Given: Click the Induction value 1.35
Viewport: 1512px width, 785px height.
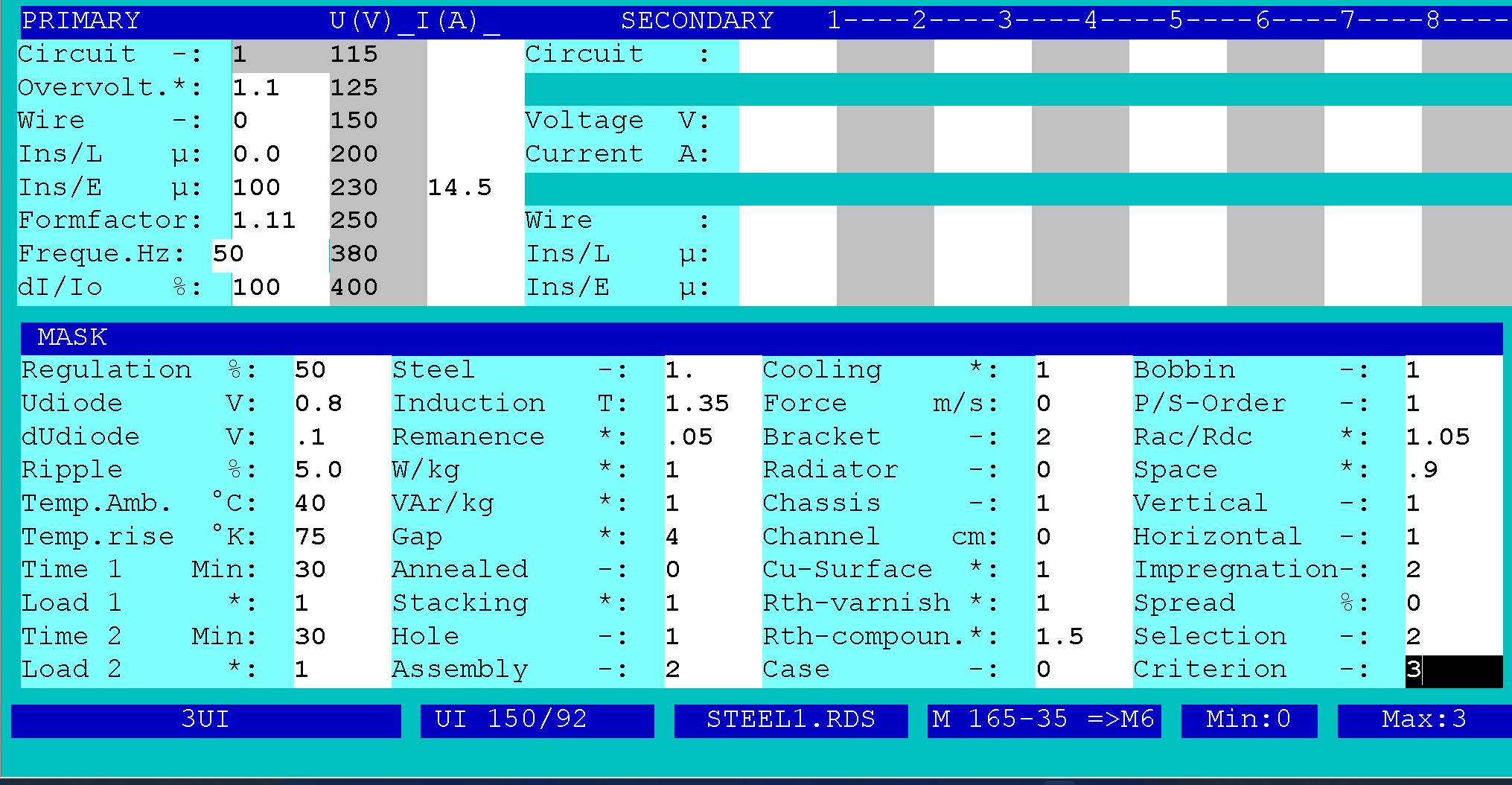Looking at the screenshot, I should (713, 404).
